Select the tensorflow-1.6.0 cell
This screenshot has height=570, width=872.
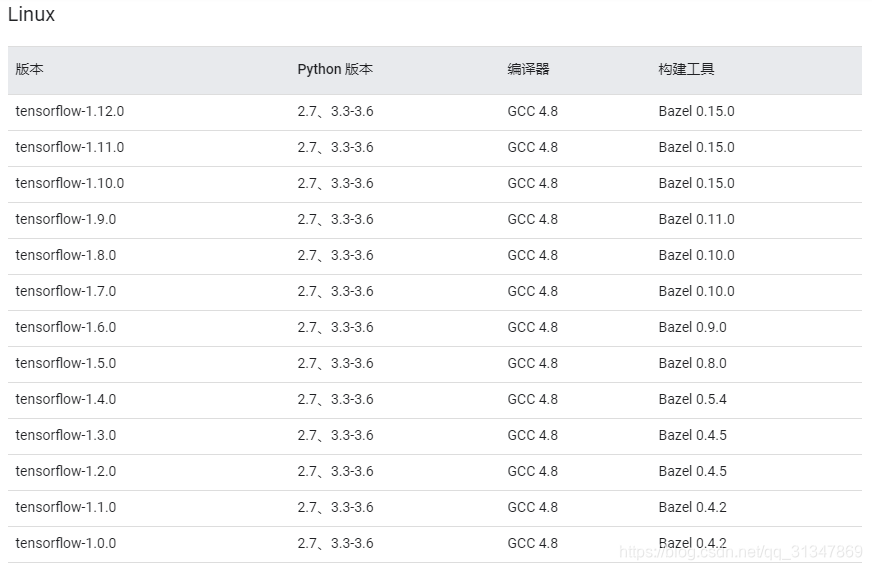point(66,327)
